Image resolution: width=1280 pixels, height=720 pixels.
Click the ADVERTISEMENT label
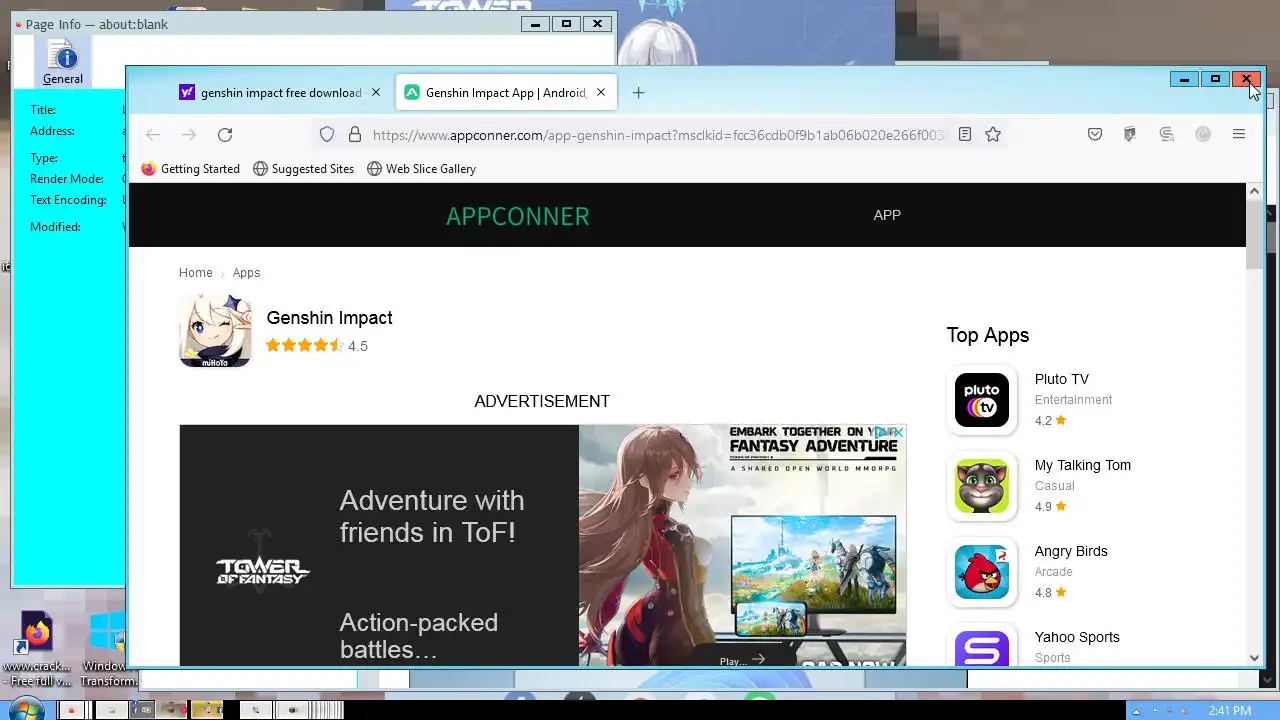(x=542, y=401)
